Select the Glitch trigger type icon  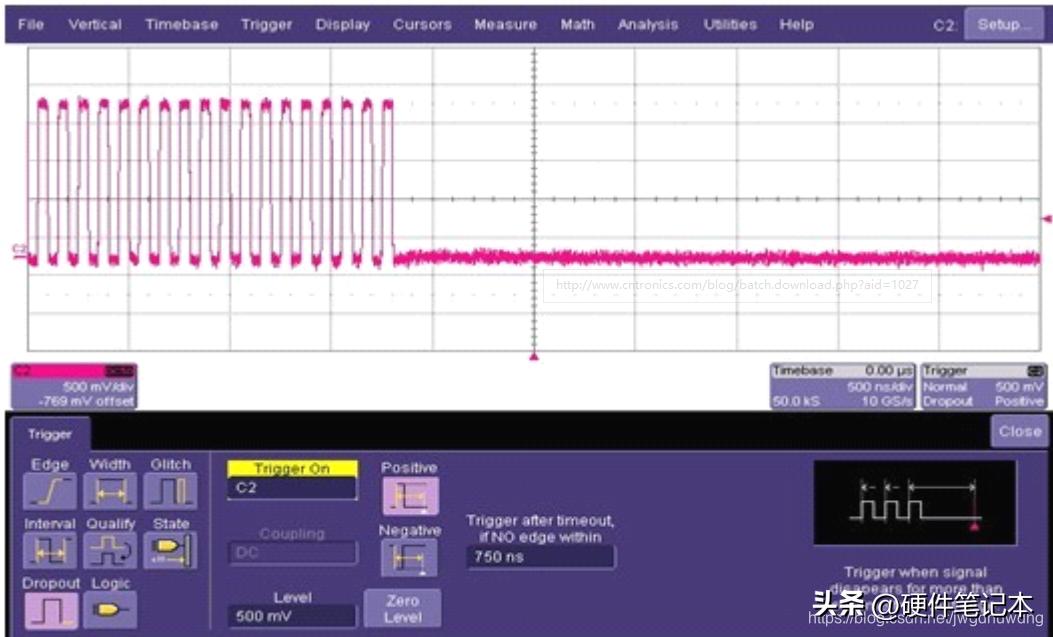(171, 491)
